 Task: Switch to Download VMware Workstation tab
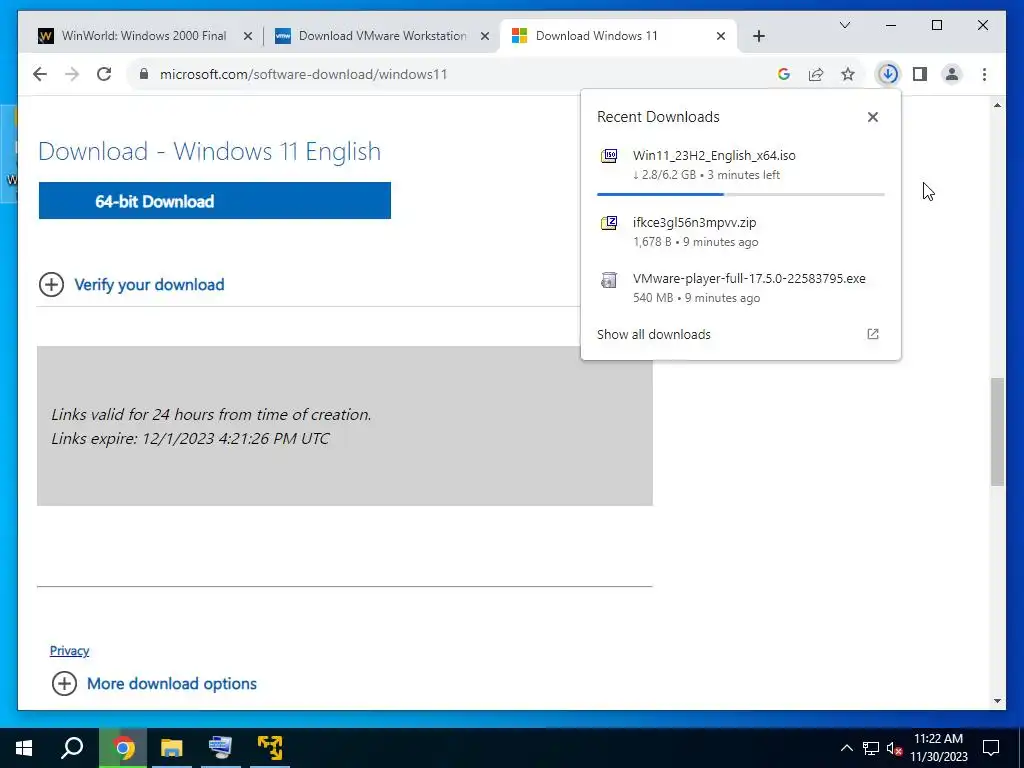point(382,36)
